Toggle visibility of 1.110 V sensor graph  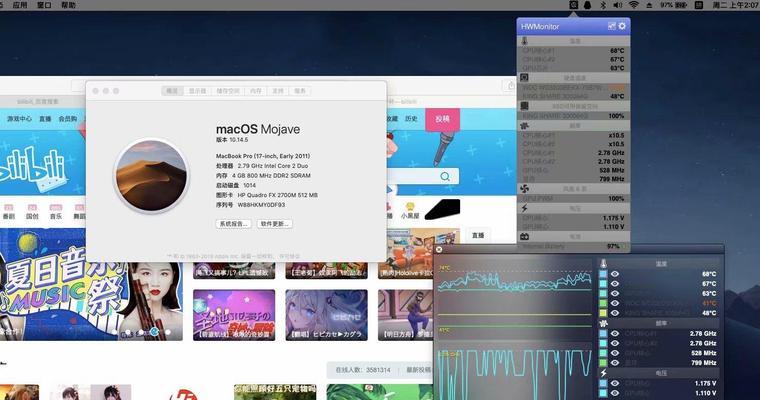(615, 393)
